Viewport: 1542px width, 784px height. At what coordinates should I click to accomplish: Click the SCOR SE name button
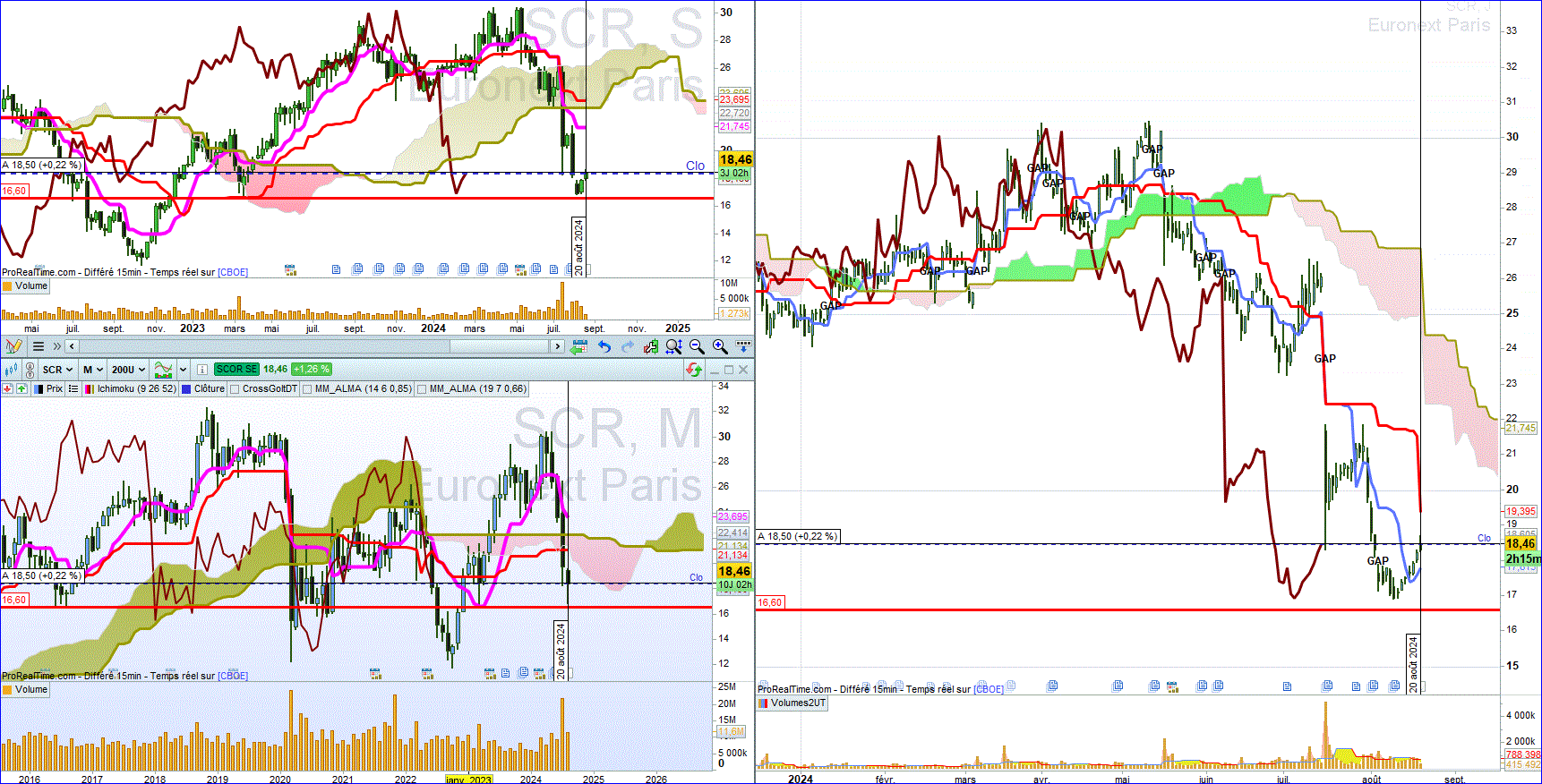point(236,369)
